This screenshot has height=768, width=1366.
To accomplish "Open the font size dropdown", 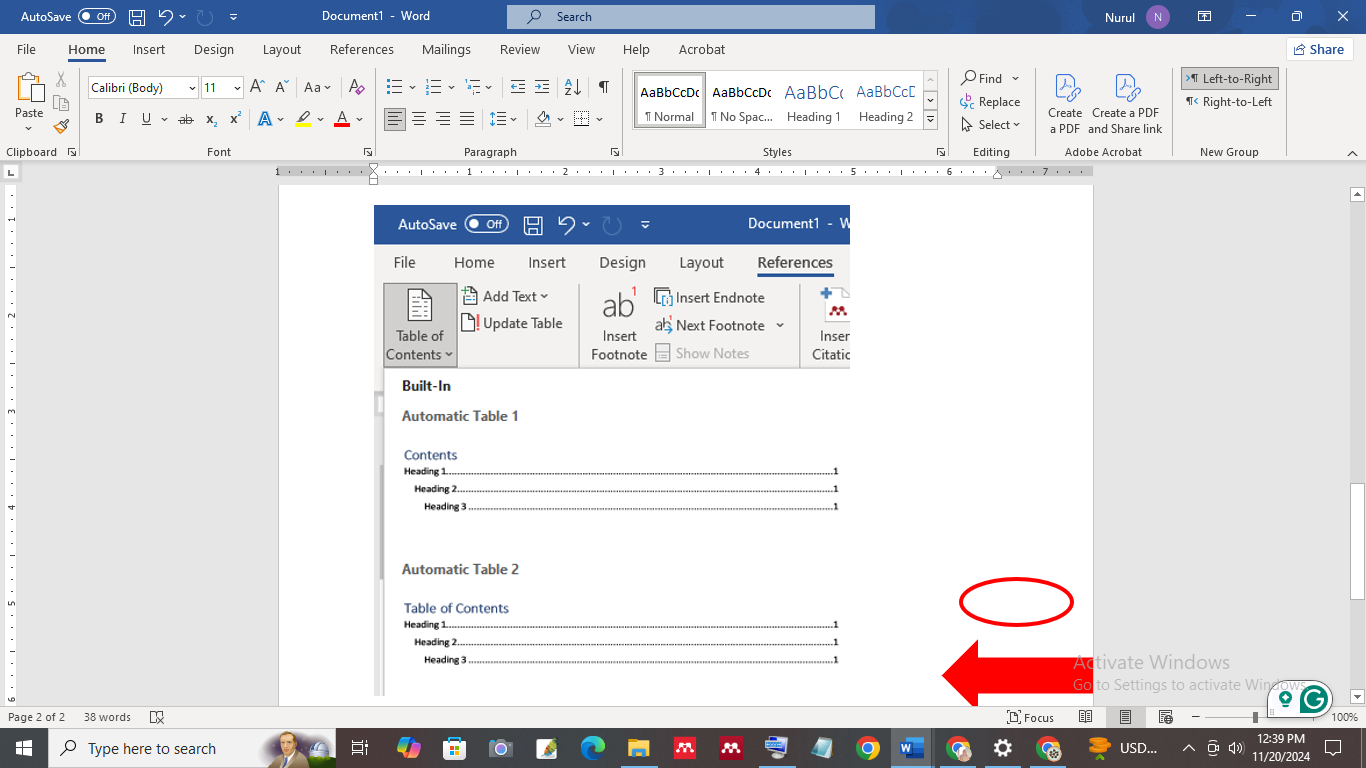I will (237, 88).
